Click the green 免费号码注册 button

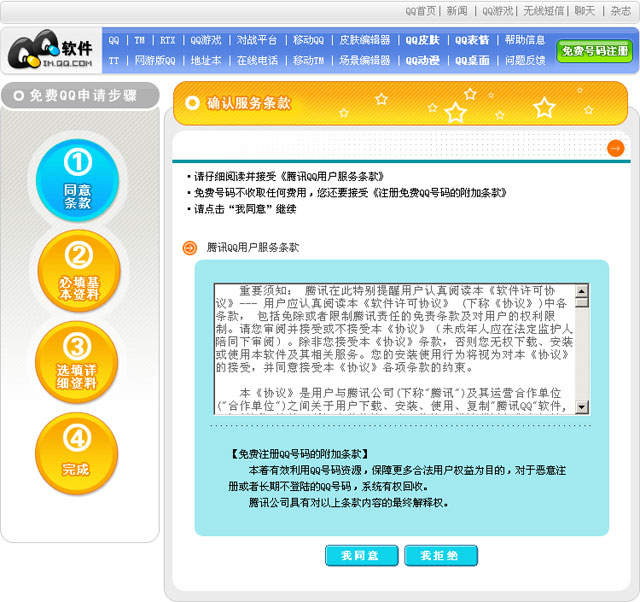[594, 51]
